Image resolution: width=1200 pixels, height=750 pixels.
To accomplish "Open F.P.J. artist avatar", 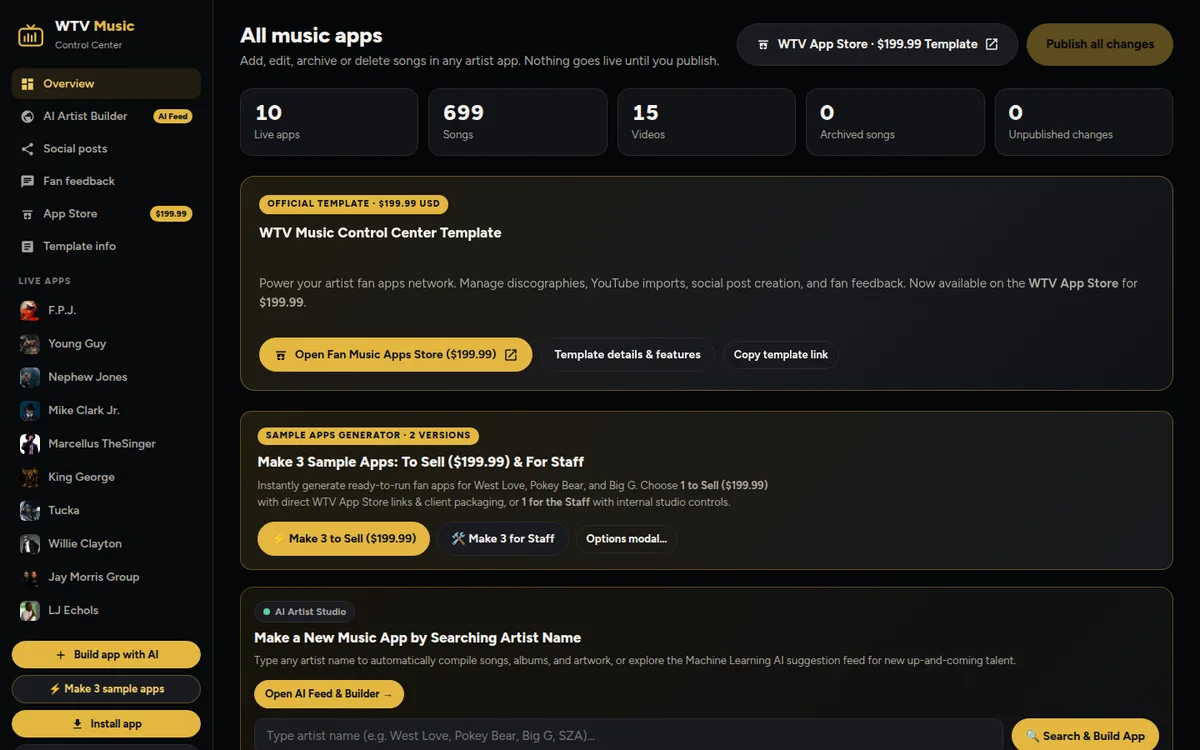I will pos(30,311).
